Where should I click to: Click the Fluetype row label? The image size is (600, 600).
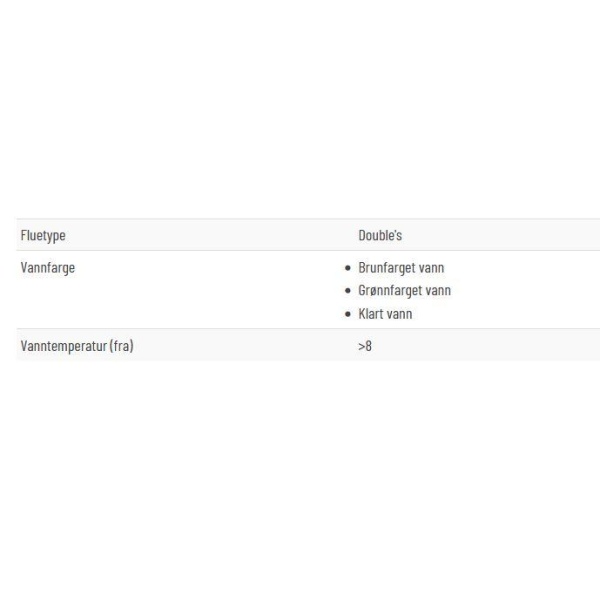pyautogui.click(x=43, y=236)
